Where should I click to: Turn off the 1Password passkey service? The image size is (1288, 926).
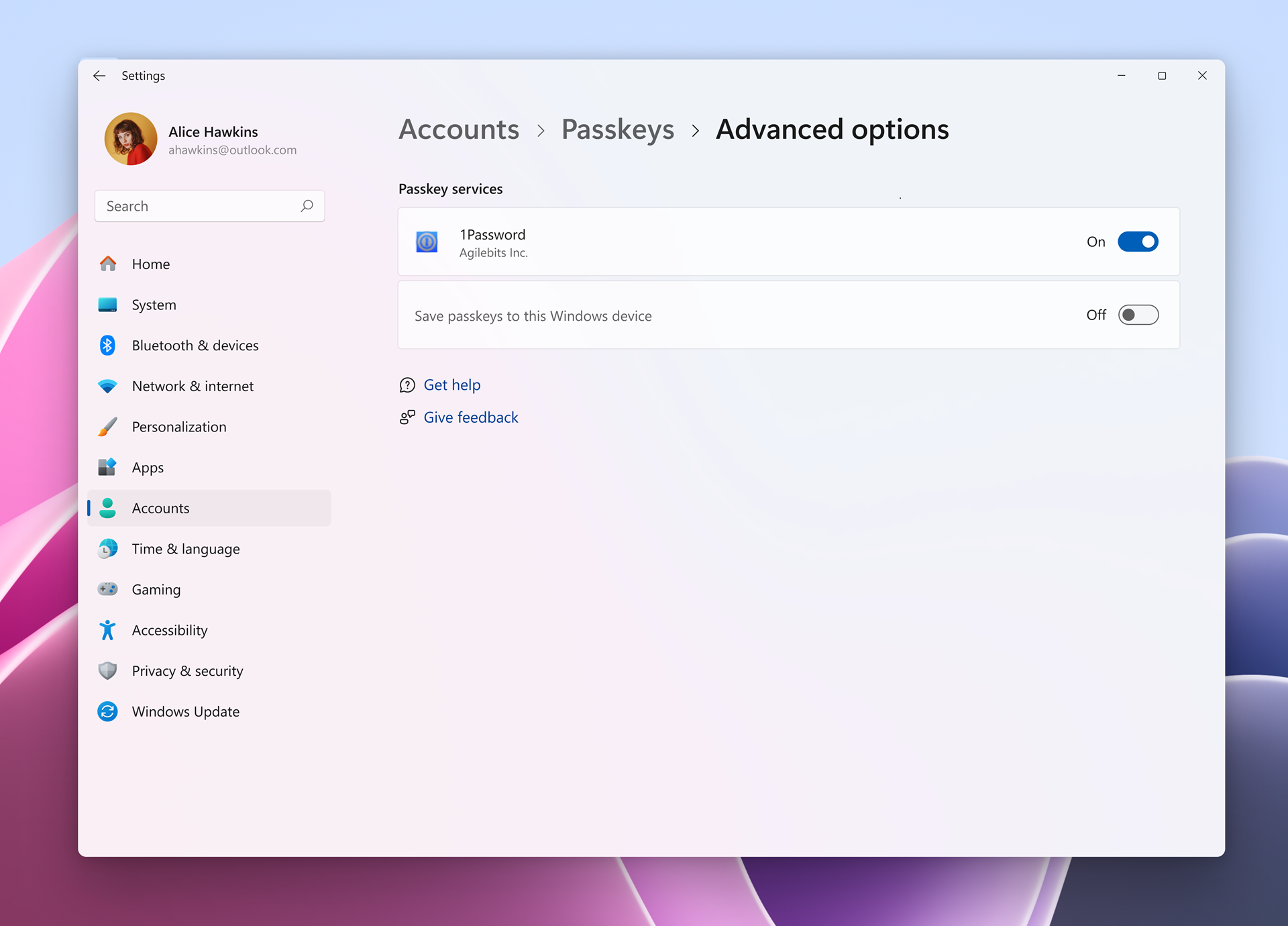click(x=1138, y=242)
